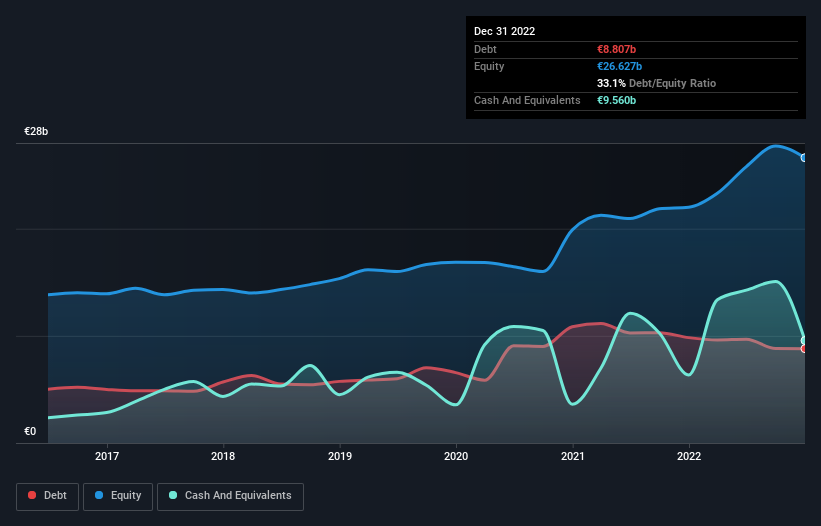Toggle the Equity series legend button
821x526 pixels.
point(118,496)
